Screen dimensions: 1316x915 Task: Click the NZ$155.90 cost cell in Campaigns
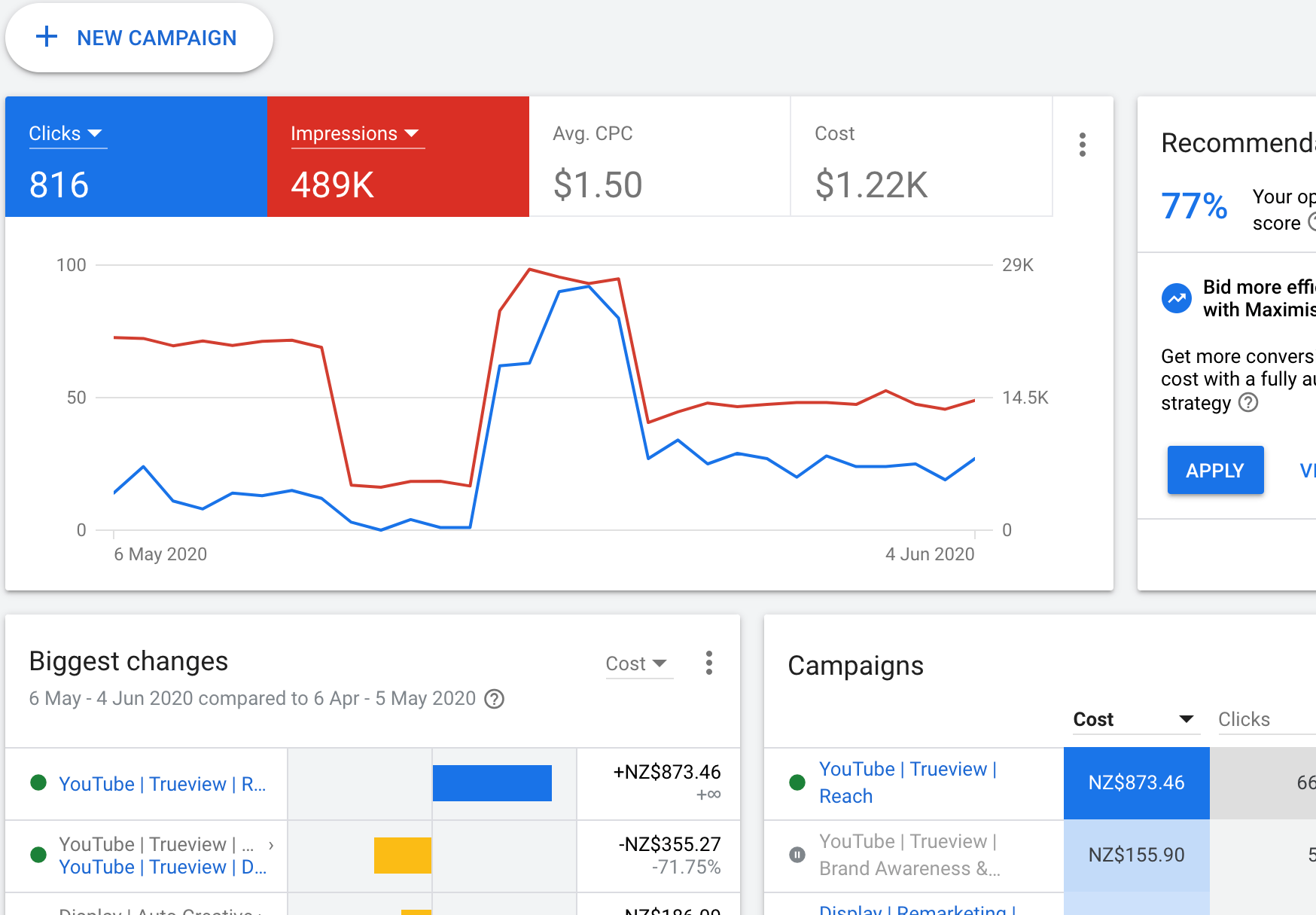coord(1136,856)
